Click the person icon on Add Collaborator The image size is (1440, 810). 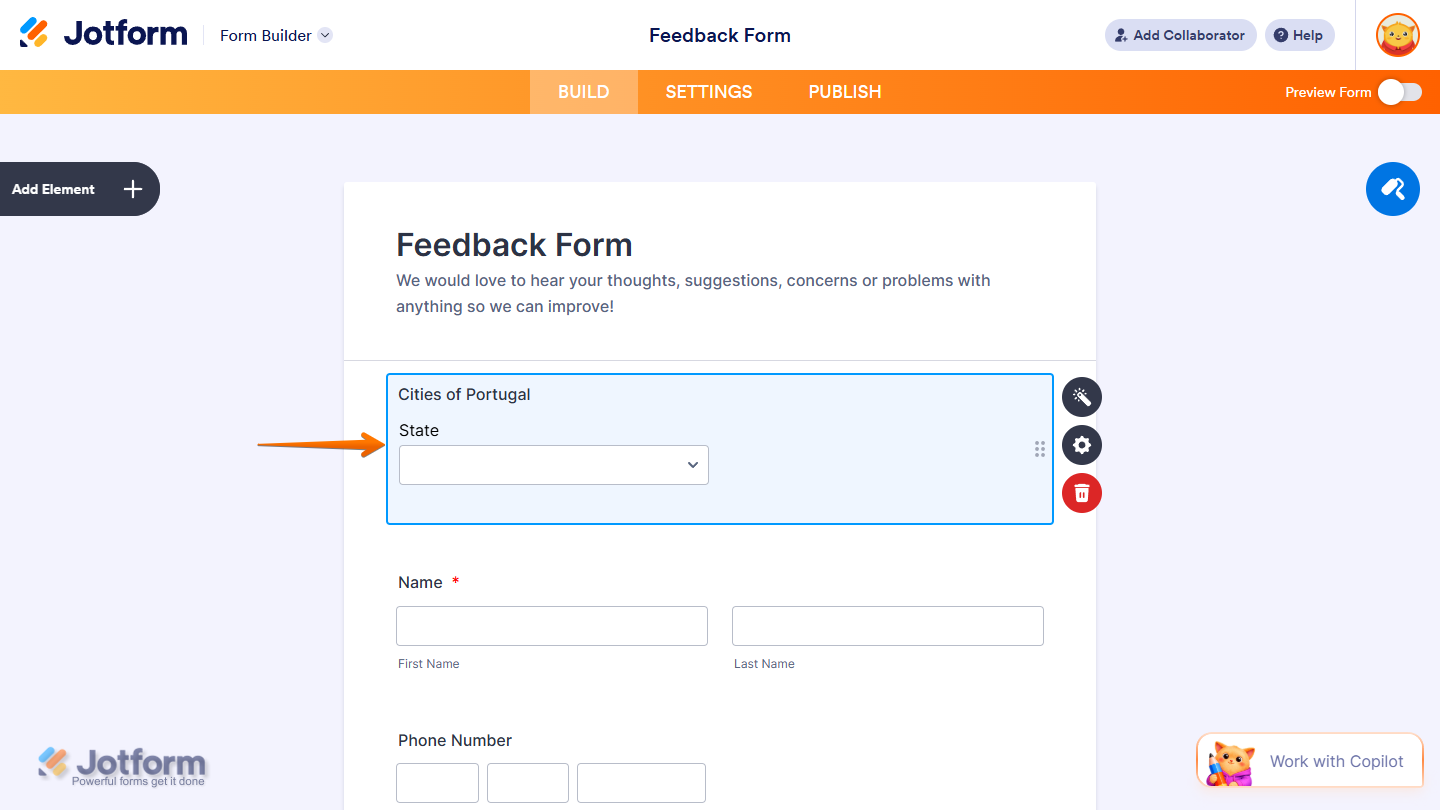pos(1120,35)
